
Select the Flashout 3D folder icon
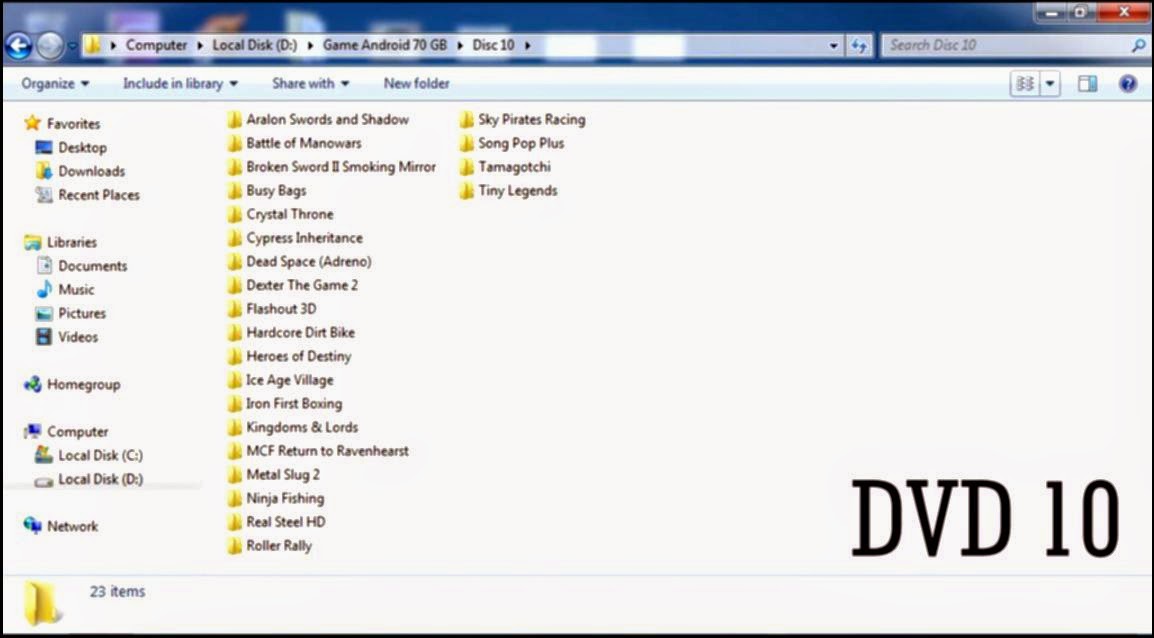click(235, 309)
